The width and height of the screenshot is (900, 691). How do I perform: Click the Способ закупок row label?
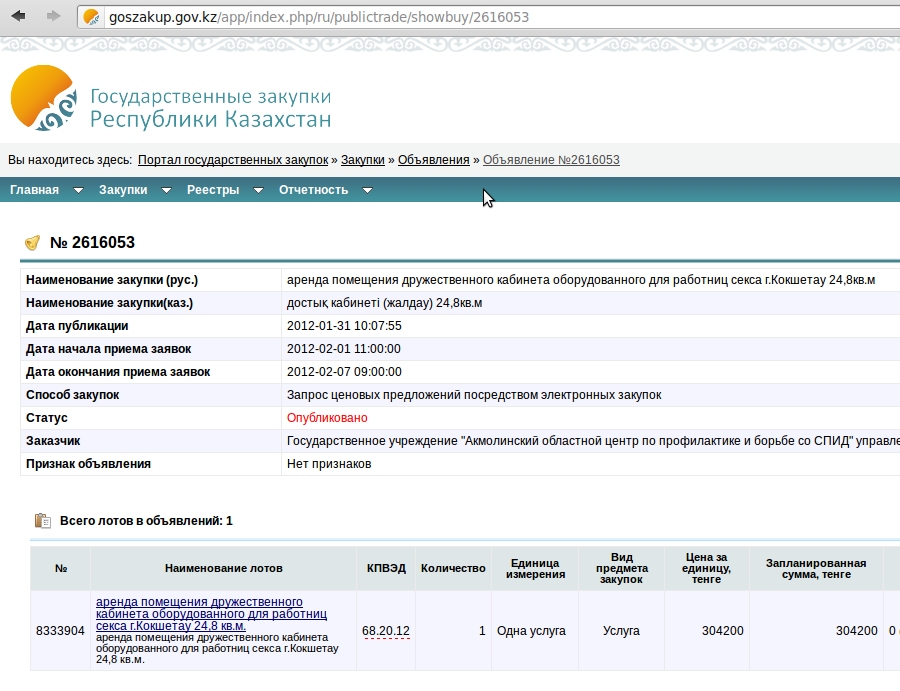coord(72,395)
